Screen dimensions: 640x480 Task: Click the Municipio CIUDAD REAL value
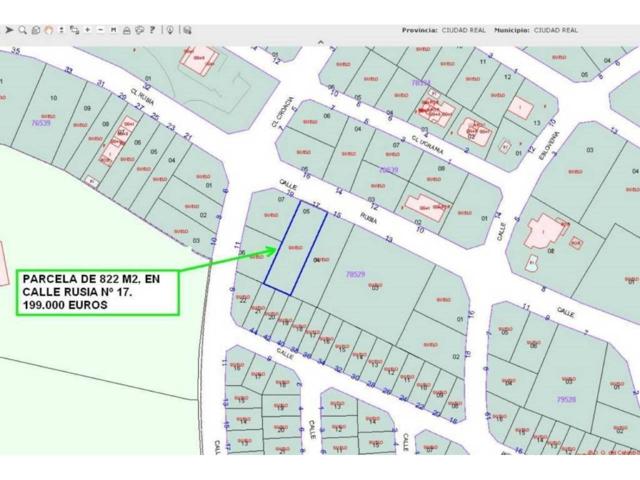point(556,30)
